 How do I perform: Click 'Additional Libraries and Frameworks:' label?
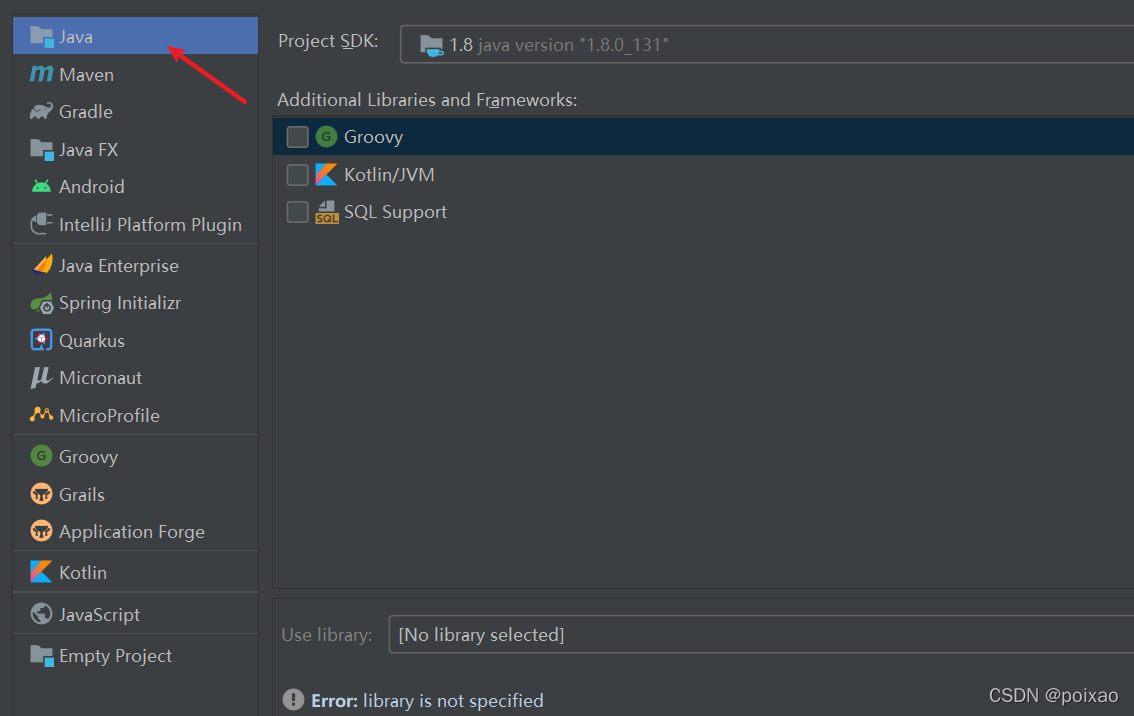tap(427, 100)
